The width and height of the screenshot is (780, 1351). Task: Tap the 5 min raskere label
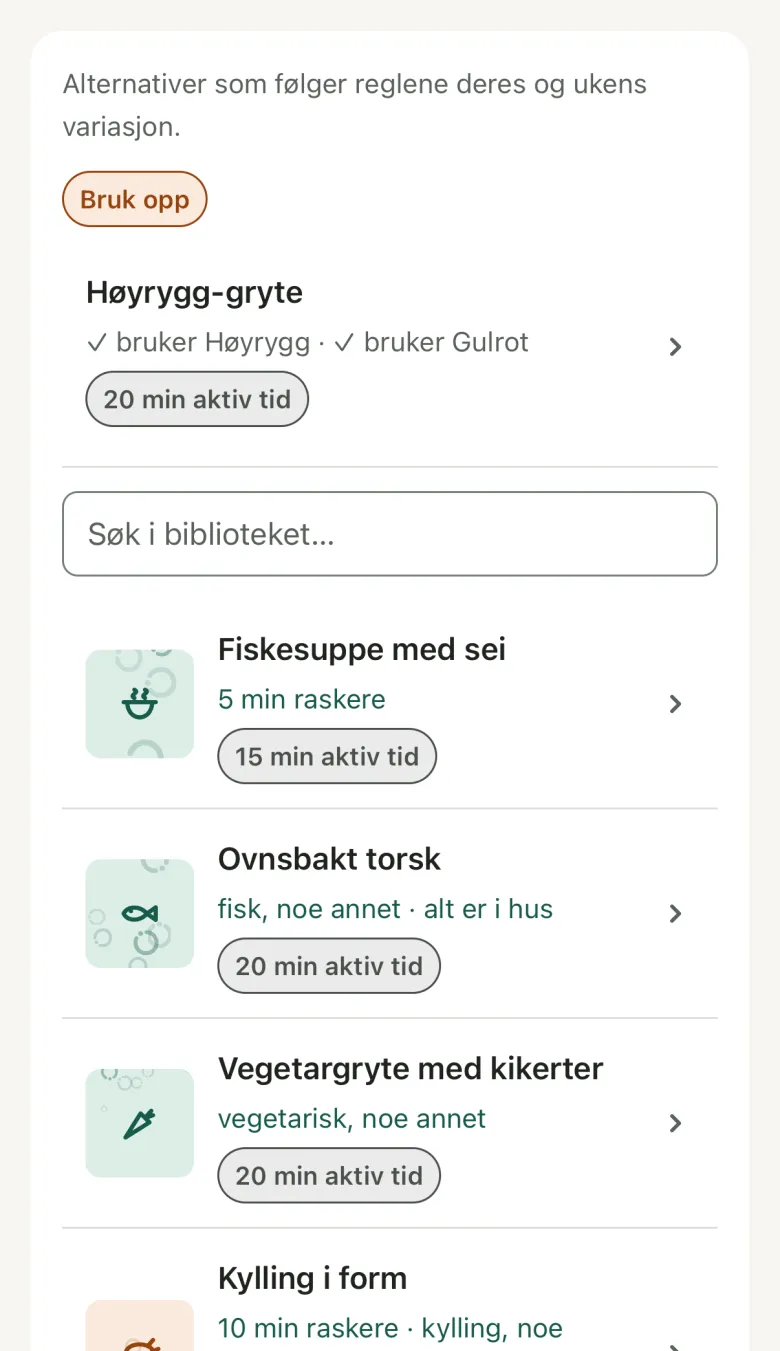[302, 699]
